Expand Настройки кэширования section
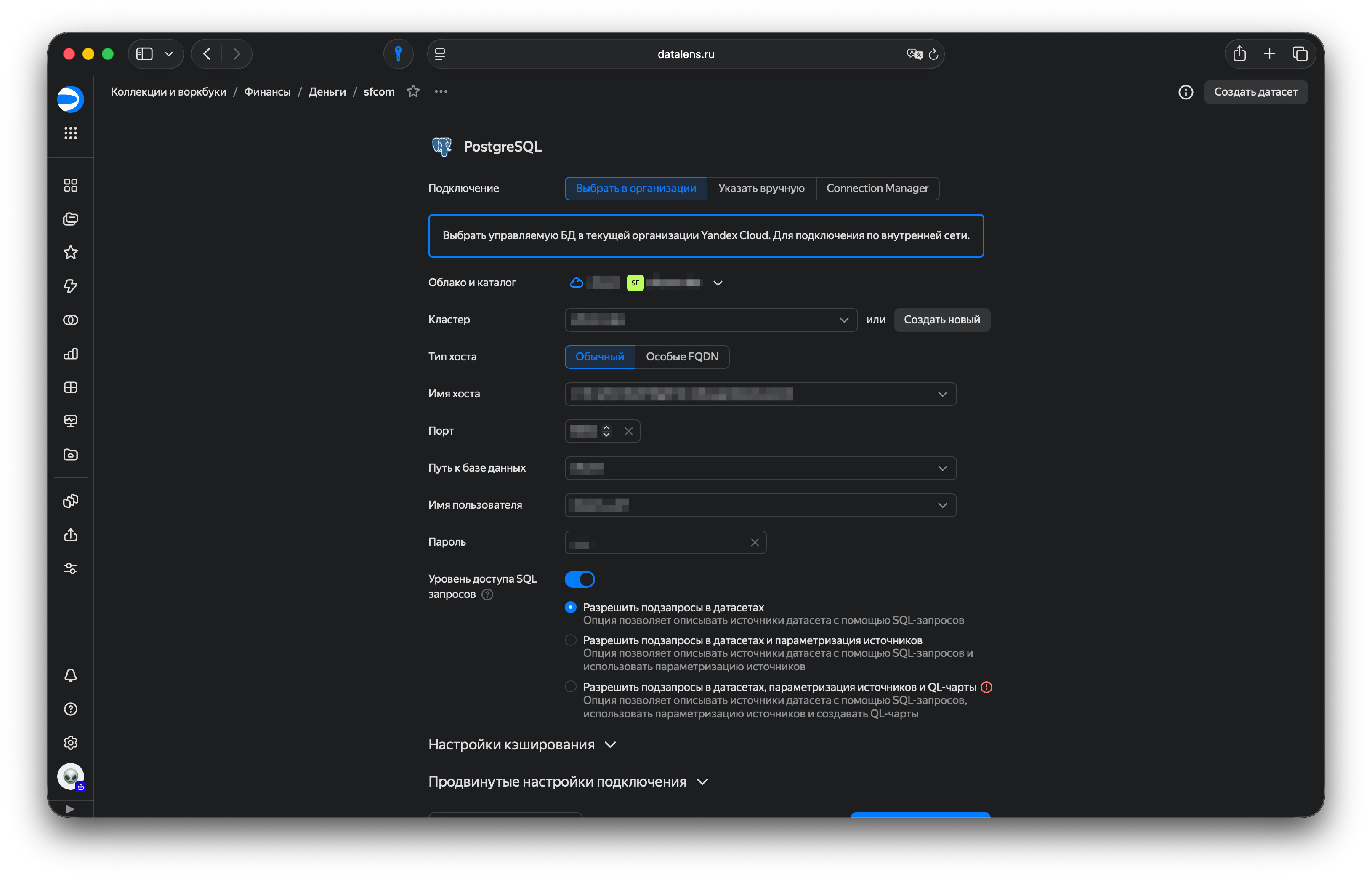1372x880 pixels. pos(522,744)
